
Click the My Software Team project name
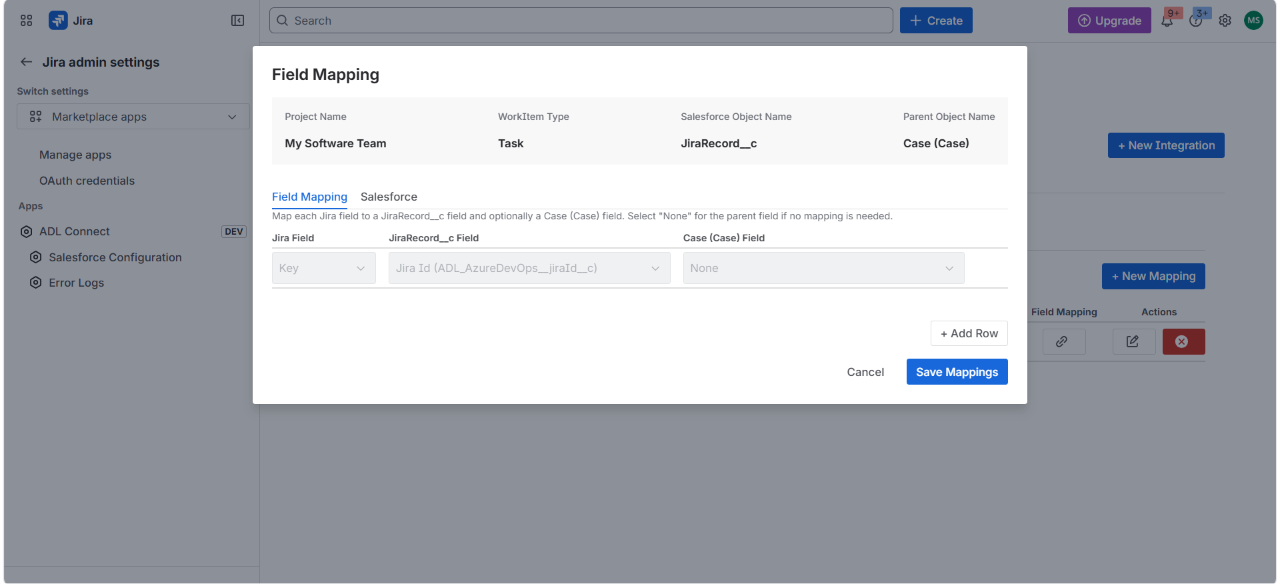[x=336, y=143]
